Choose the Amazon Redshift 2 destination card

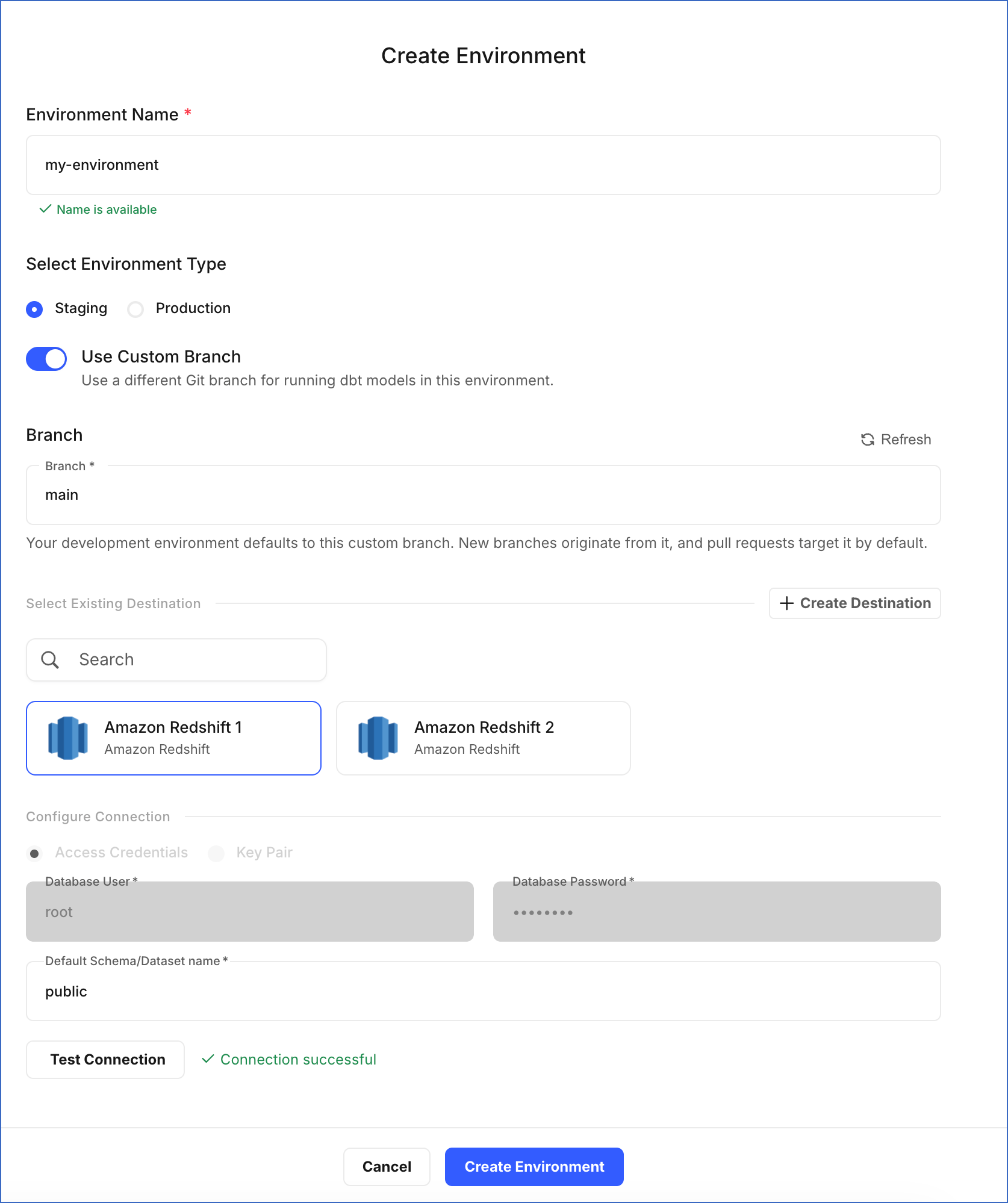484,738
